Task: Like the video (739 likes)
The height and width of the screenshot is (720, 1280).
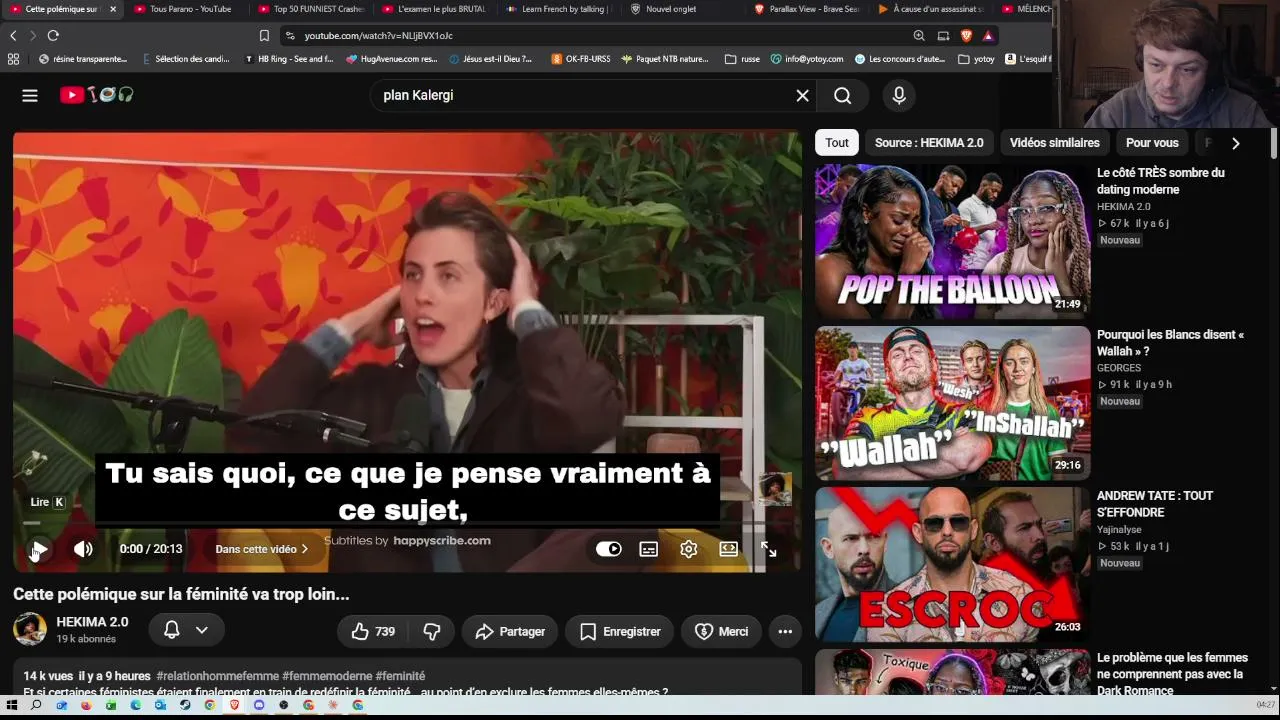Action: pyautogui.click(x=373, y=631)
